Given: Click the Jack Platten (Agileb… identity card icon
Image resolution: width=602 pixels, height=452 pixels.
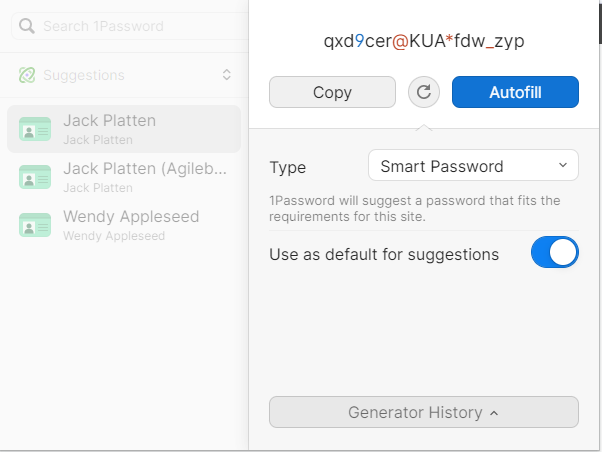Looking at the screenshot, I should coord(35,177).
